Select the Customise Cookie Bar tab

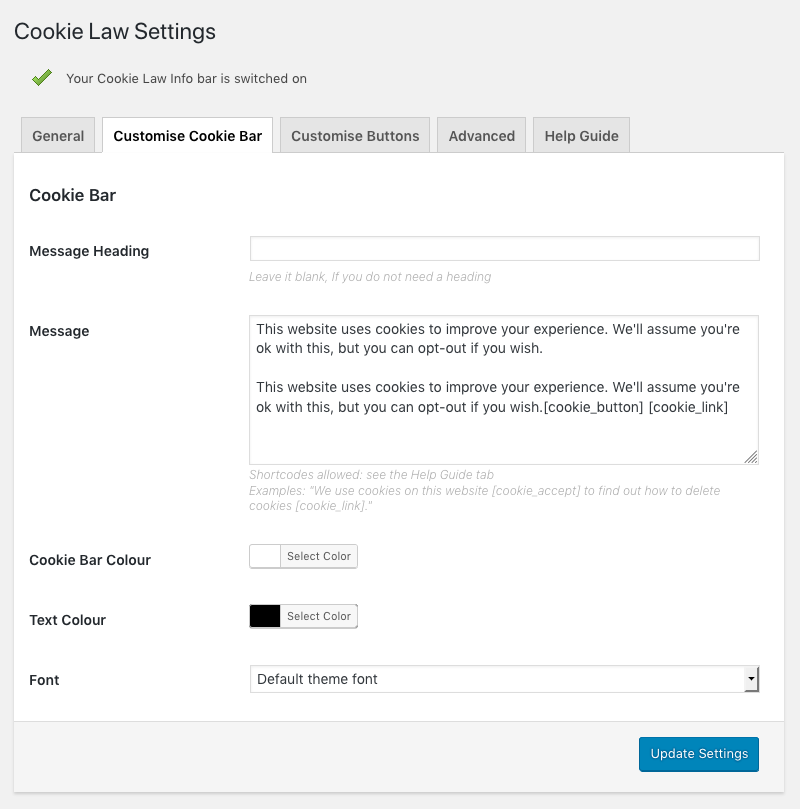click(187, 136)
